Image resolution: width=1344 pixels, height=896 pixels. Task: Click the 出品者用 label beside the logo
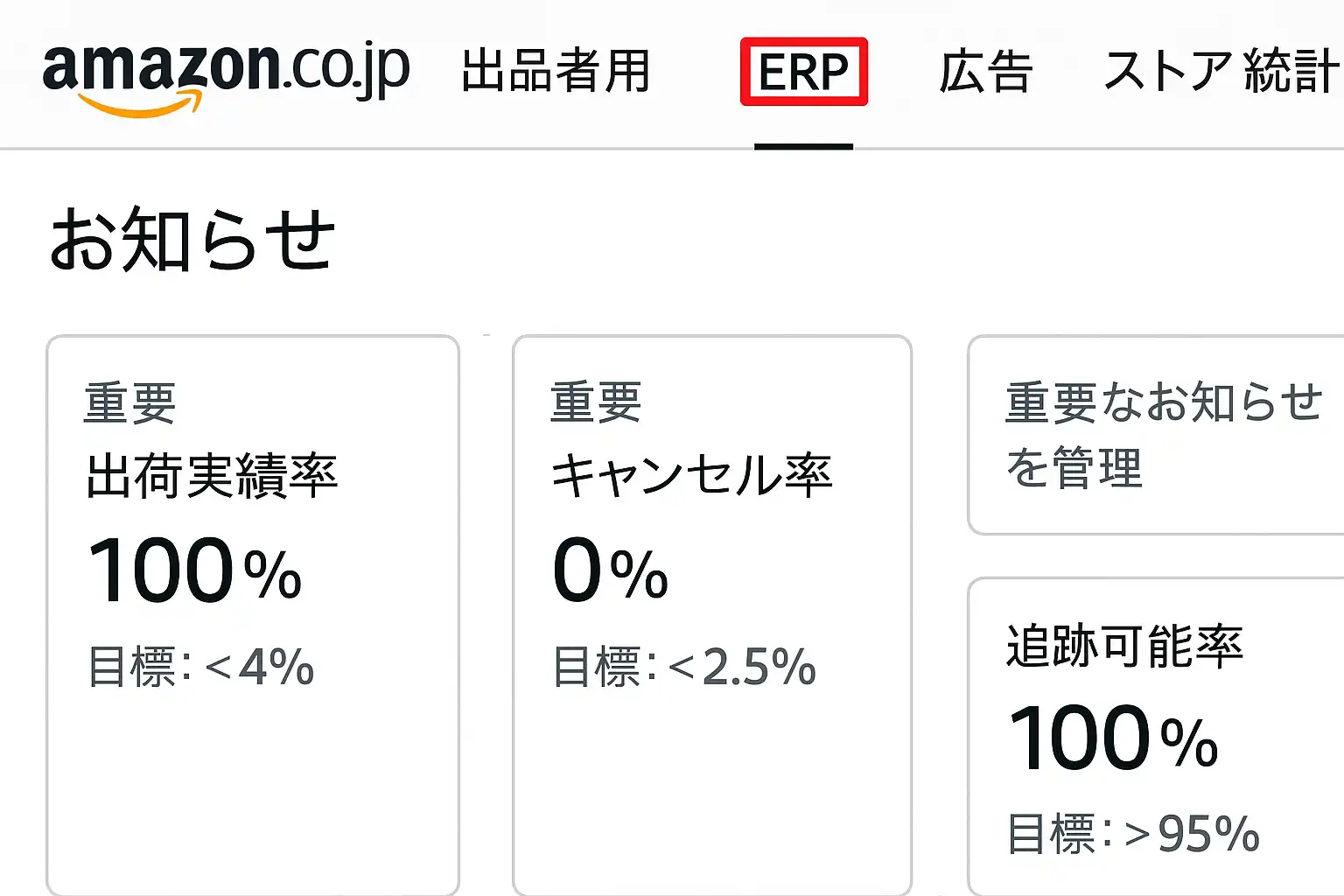(x=556, y=72)
